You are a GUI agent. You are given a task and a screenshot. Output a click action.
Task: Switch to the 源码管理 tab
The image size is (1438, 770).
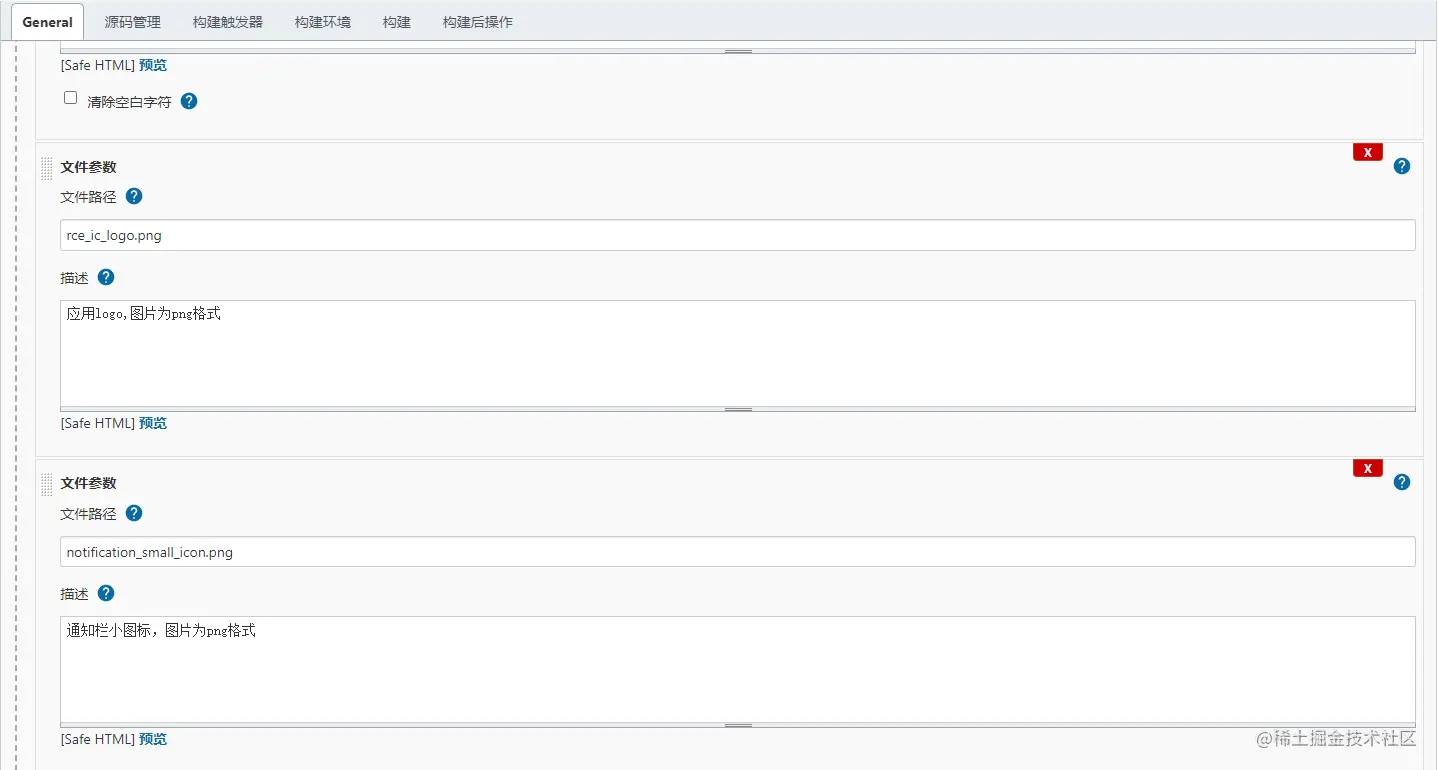[133, 21]
